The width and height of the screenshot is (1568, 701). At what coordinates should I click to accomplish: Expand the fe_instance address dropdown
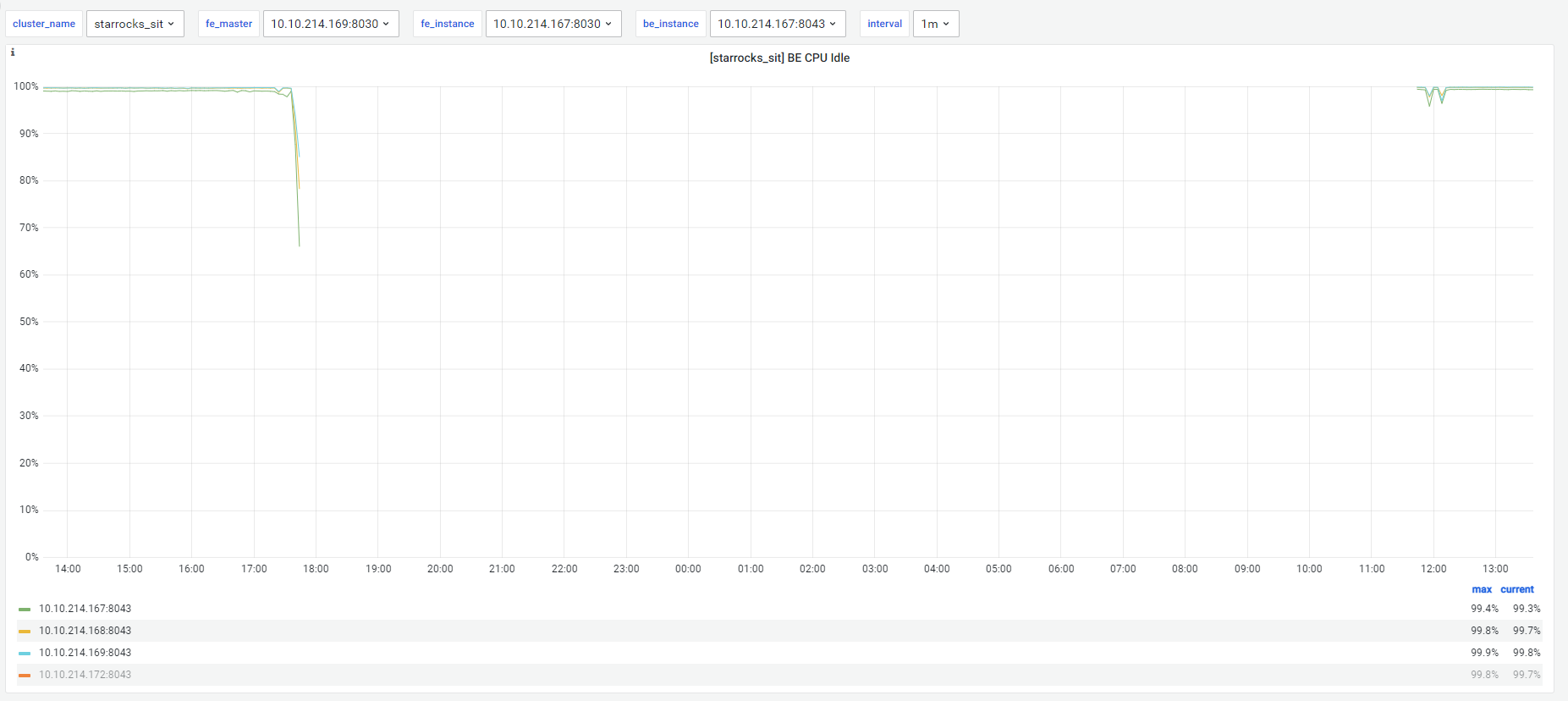pos(553,24)
